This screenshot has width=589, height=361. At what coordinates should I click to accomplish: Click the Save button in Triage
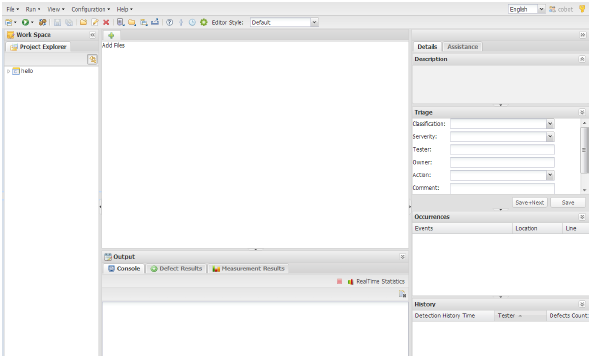568,202
